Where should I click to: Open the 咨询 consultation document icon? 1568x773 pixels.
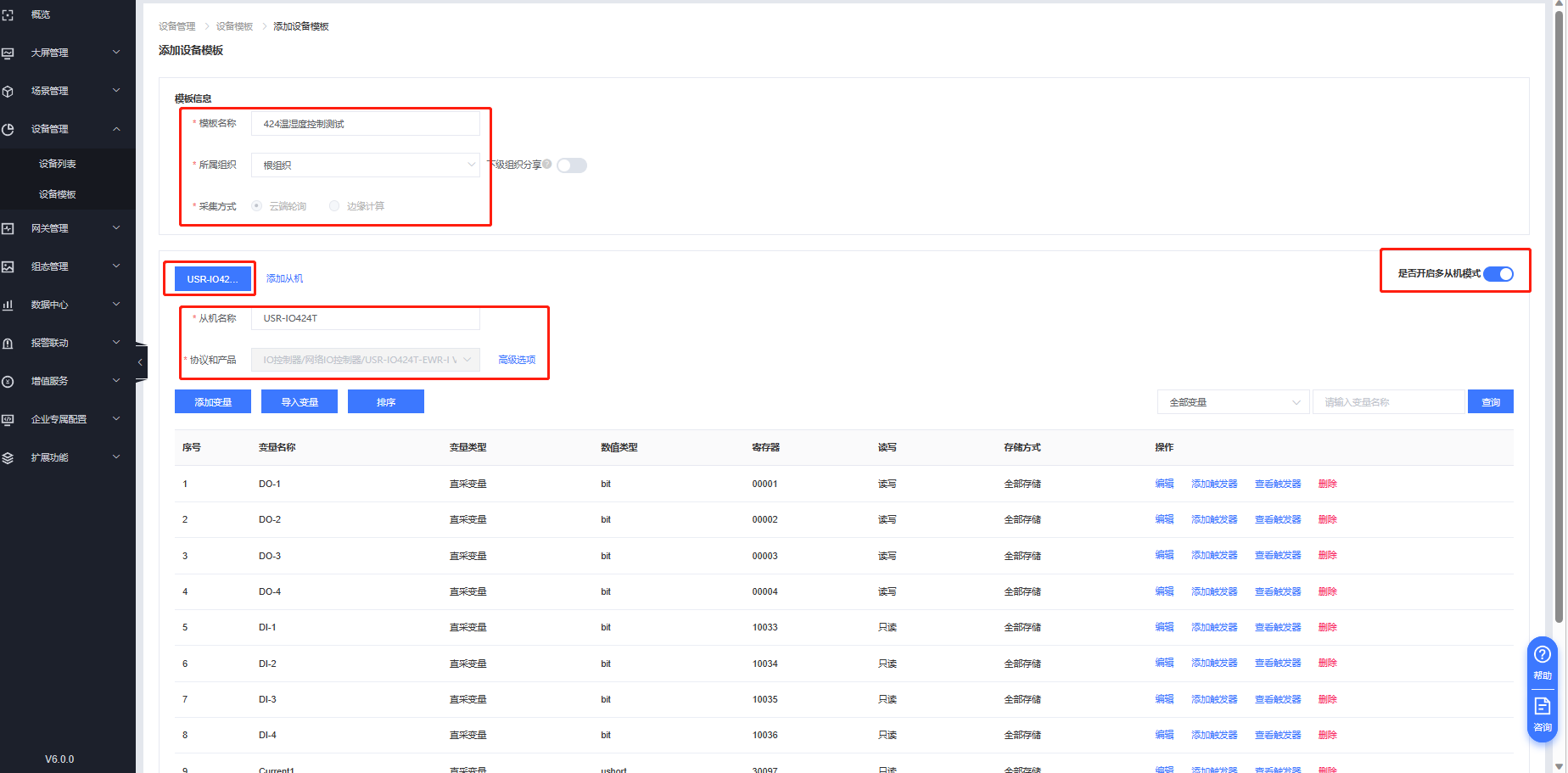1542,706
